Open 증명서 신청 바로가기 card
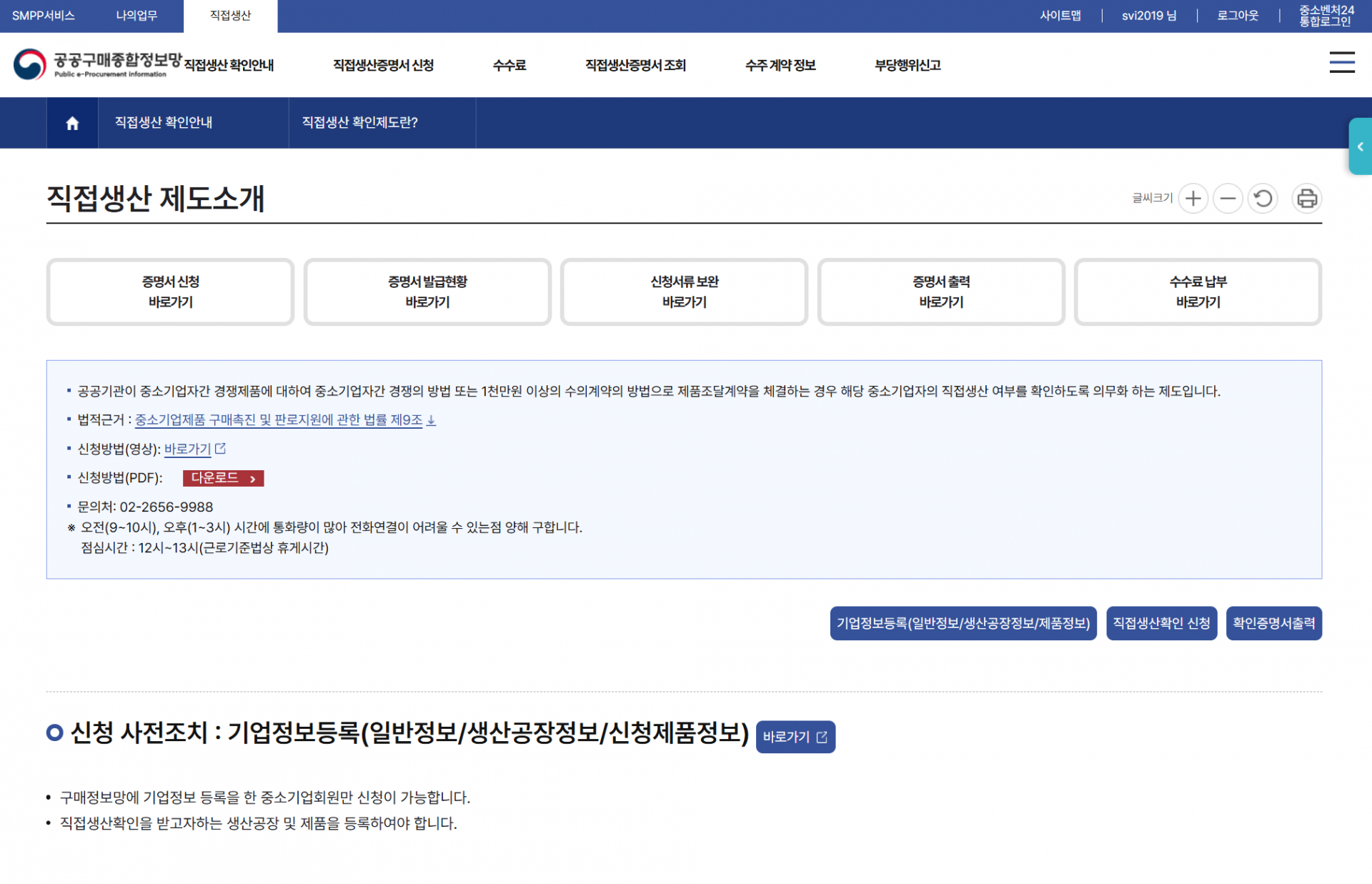Image resolution: width=1372 pixels, height=884 pixels. pos(170,292)
